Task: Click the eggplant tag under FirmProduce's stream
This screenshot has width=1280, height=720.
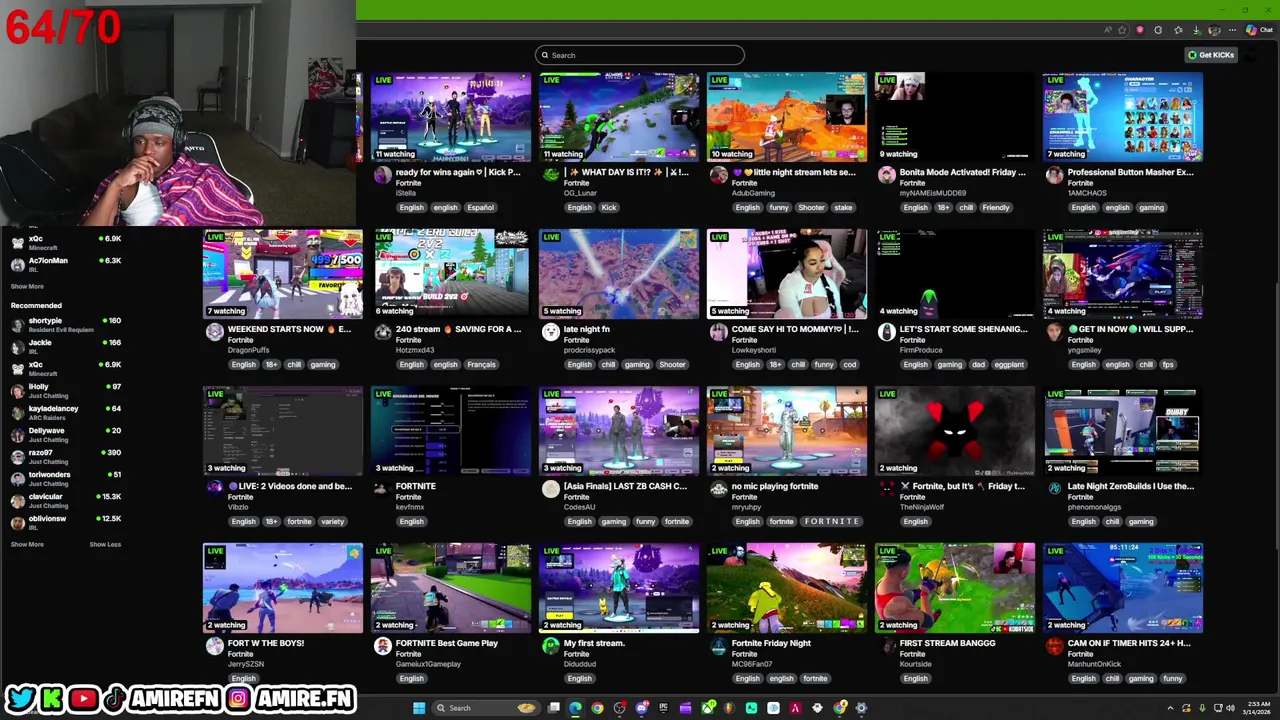Action: click(x=1010, y=364)
